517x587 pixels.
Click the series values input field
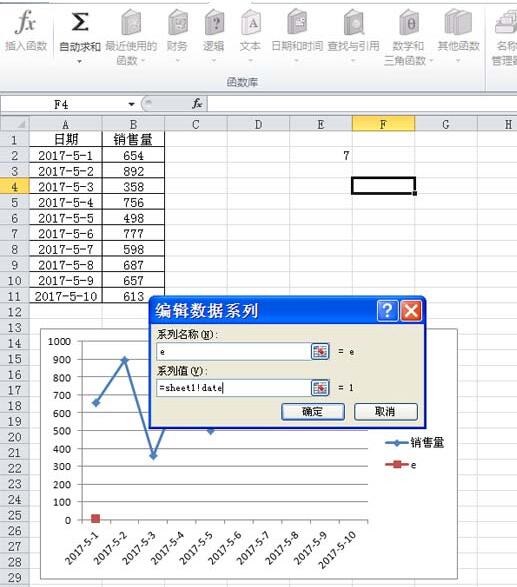pyautogui.click(x=234, y=388)
